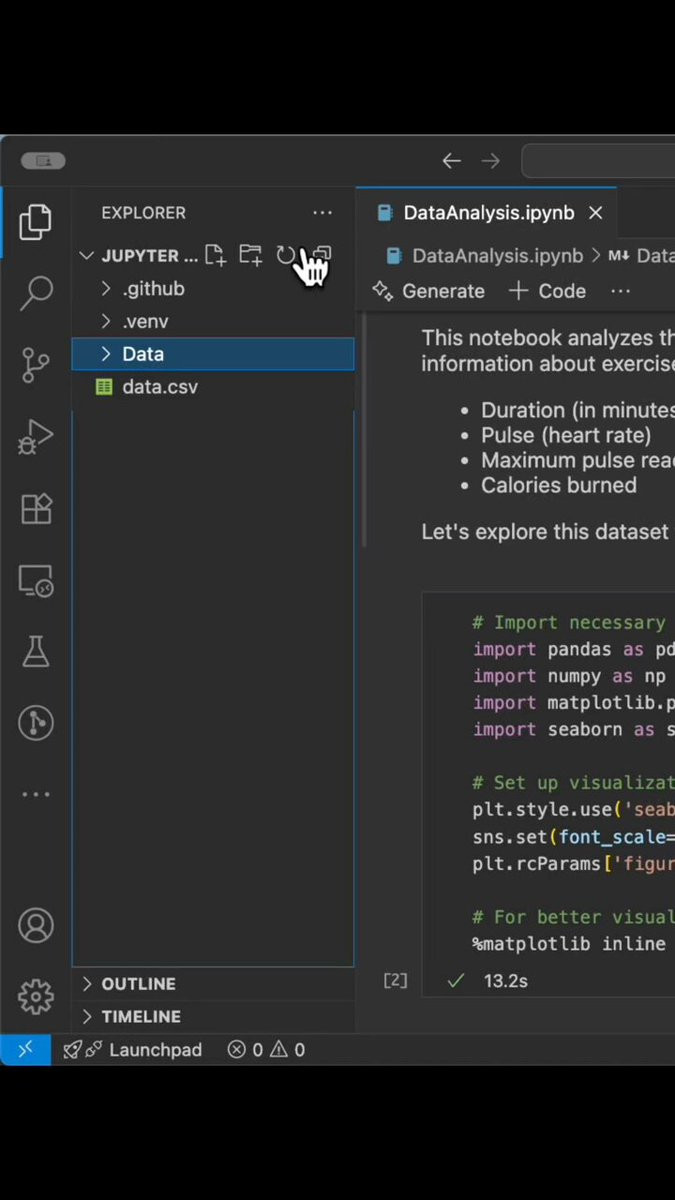Open the data.csv file
This screenshot has width=675, height=1200.
[212, 387]
